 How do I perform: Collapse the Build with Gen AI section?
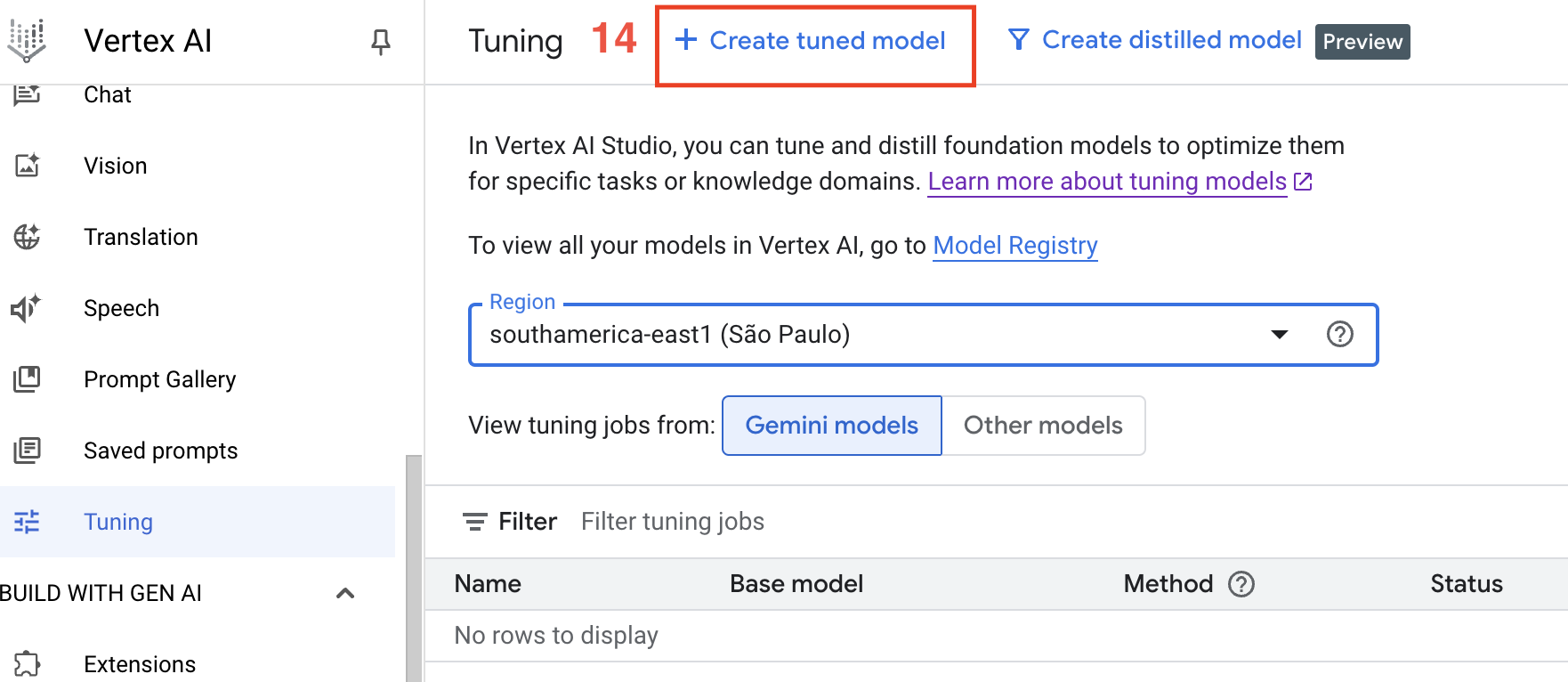click(x=345, y=593)
